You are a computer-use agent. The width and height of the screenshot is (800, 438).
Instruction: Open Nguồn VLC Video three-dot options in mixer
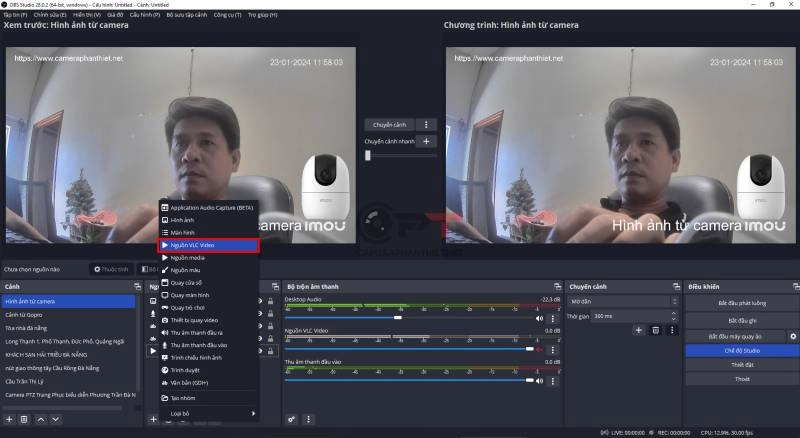tap(553, 350)
